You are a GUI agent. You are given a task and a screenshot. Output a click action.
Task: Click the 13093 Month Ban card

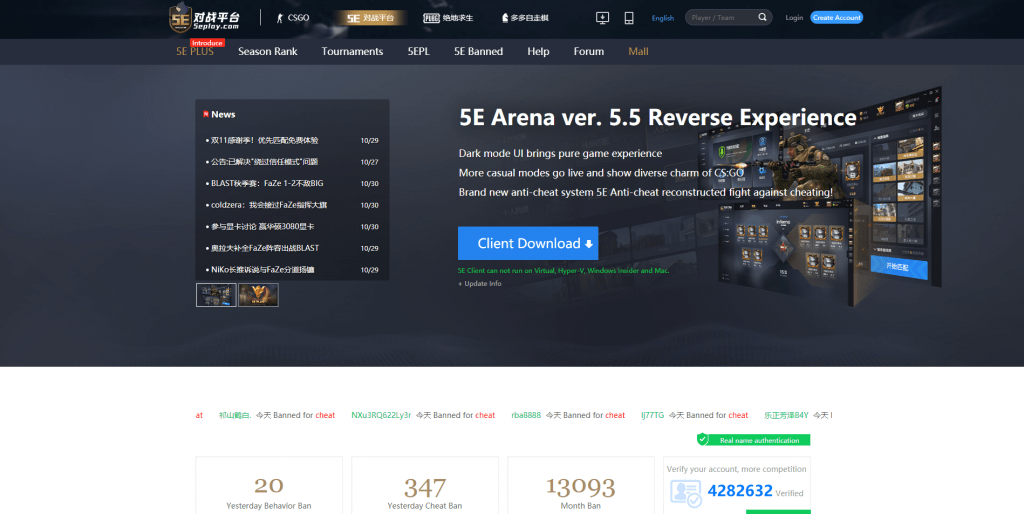coord(581,485)
